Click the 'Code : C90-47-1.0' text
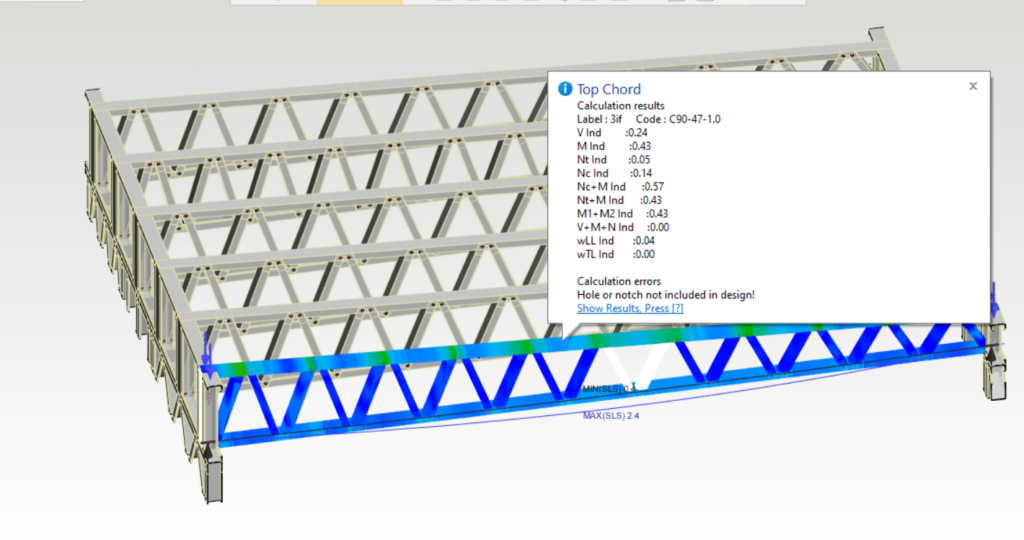 pos(678,119)
